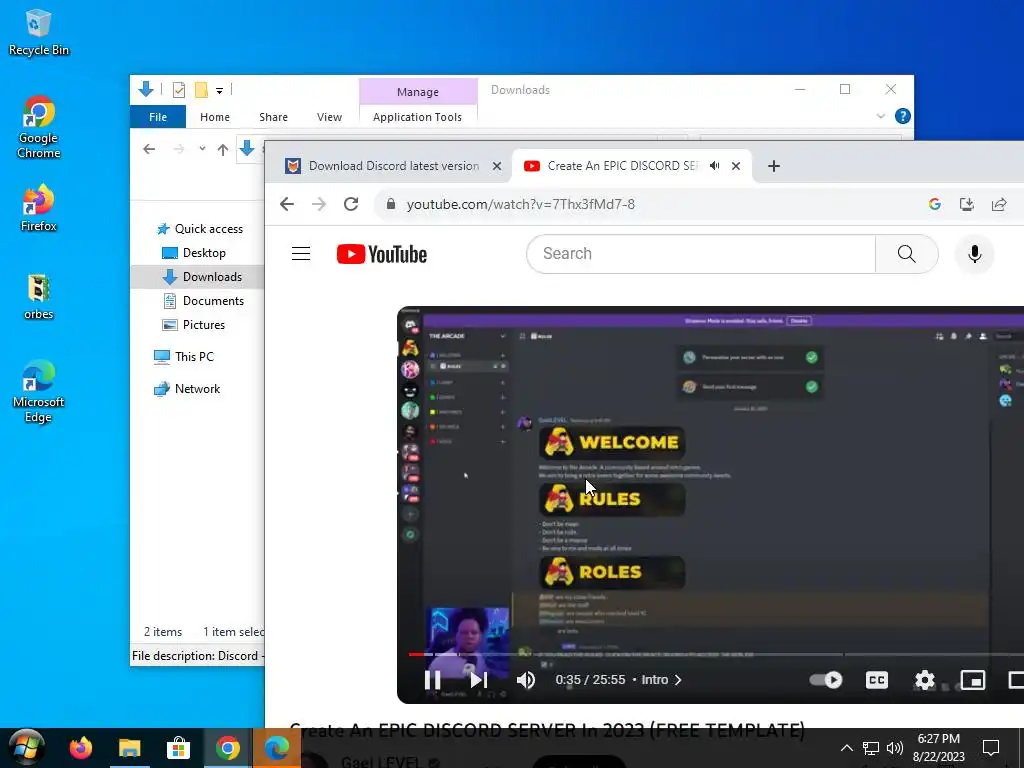Switch to Chrome in the taskbar

click(x=227, y=748)
